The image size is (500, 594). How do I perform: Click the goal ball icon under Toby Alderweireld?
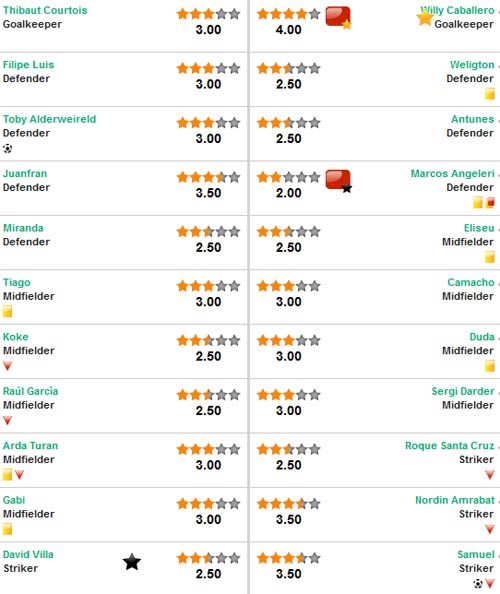pos(7,148)
